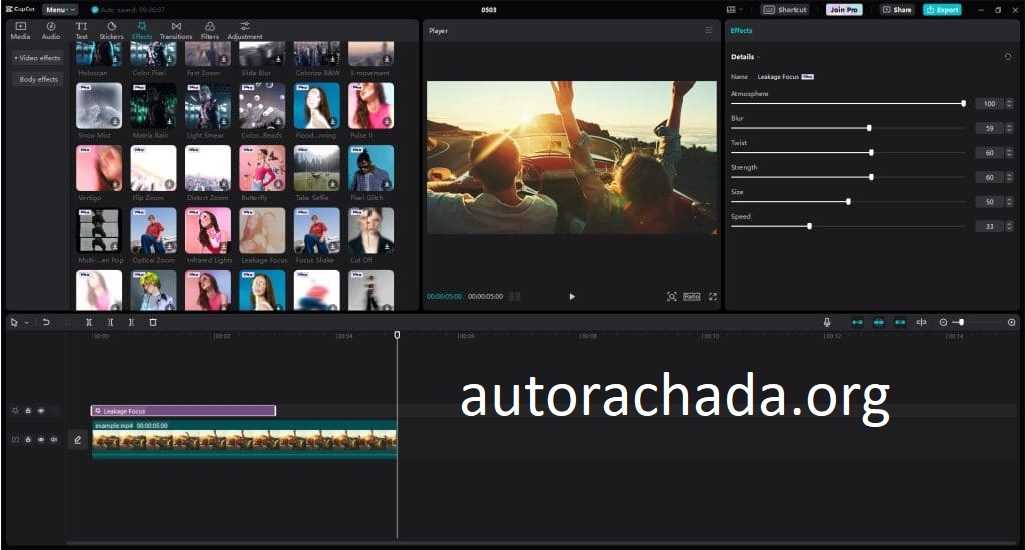Screen dimensions: 1025x550
Task: Select the Focus Shake effect thumbnail
Action: pos(316,230)
